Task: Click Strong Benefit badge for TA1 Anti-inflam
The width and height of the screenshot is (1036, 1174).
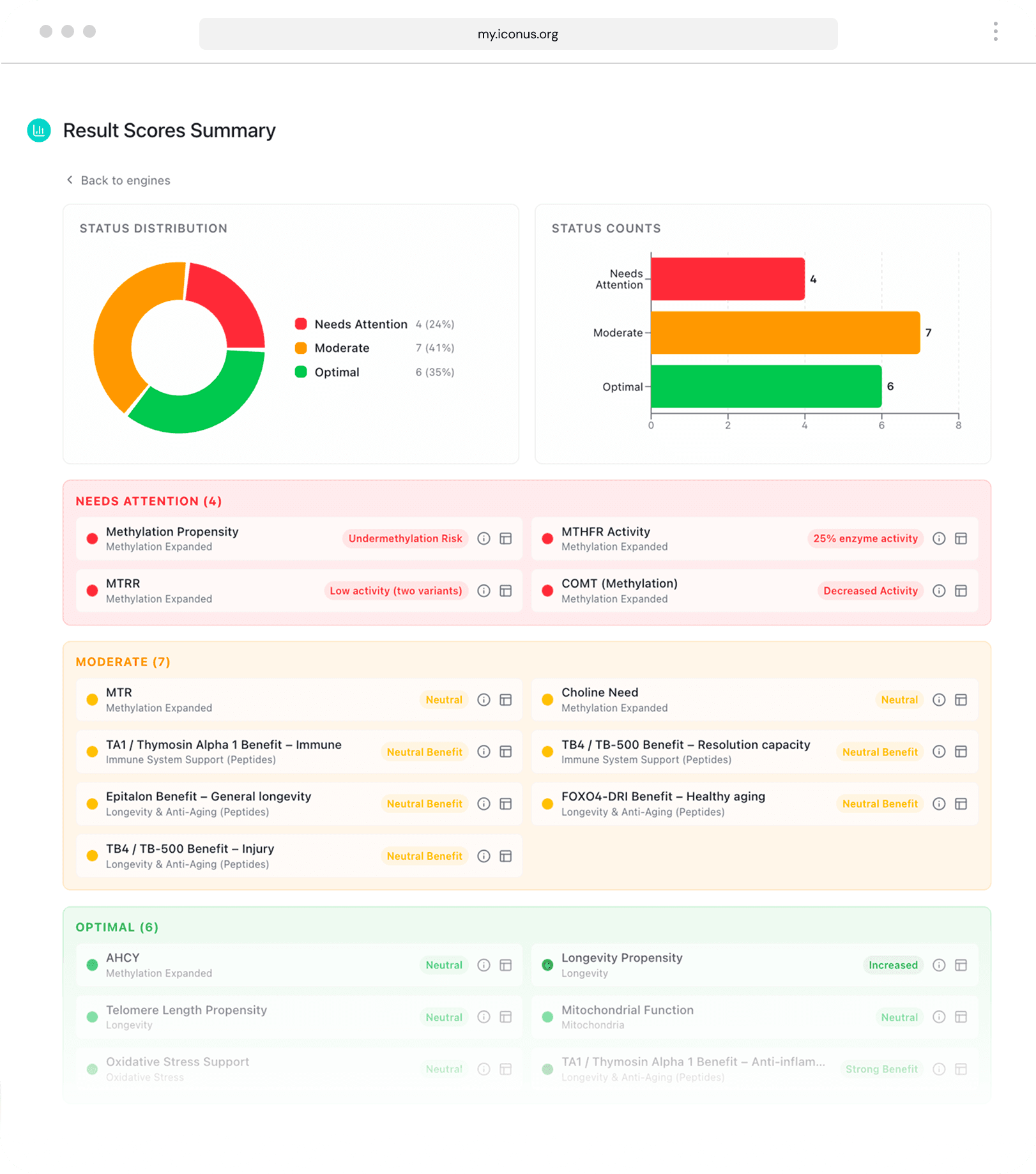Action: pyautogui.click(x=881, y=1069)
